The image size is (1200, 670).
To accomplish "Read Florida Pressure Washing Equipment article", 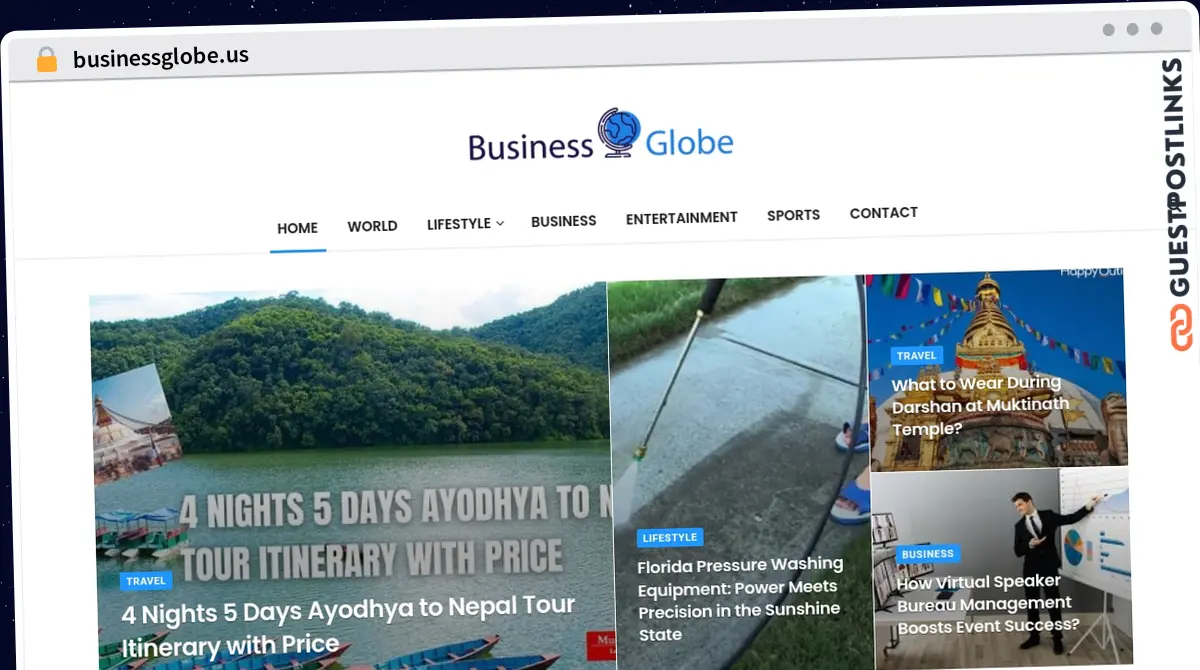I will (x=740, y=599).
